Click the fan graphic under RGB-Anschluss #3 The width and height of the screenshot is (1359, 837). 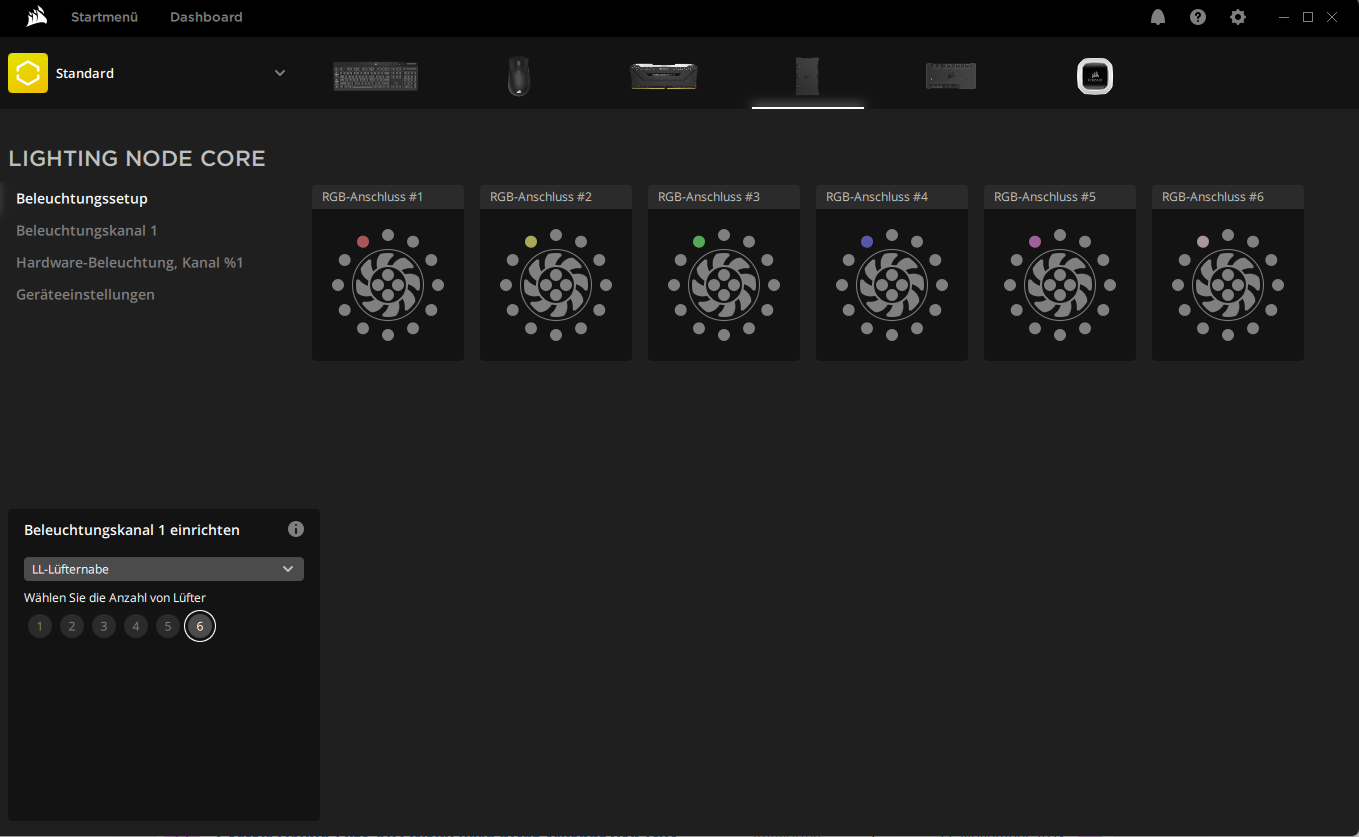pyautogui.click(x=724, y=285)
